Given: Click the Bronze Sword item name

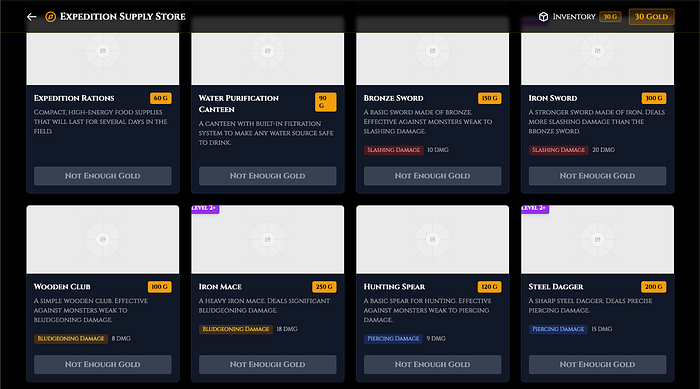Looking at the screenshot, I should click(x=393, y=98).
